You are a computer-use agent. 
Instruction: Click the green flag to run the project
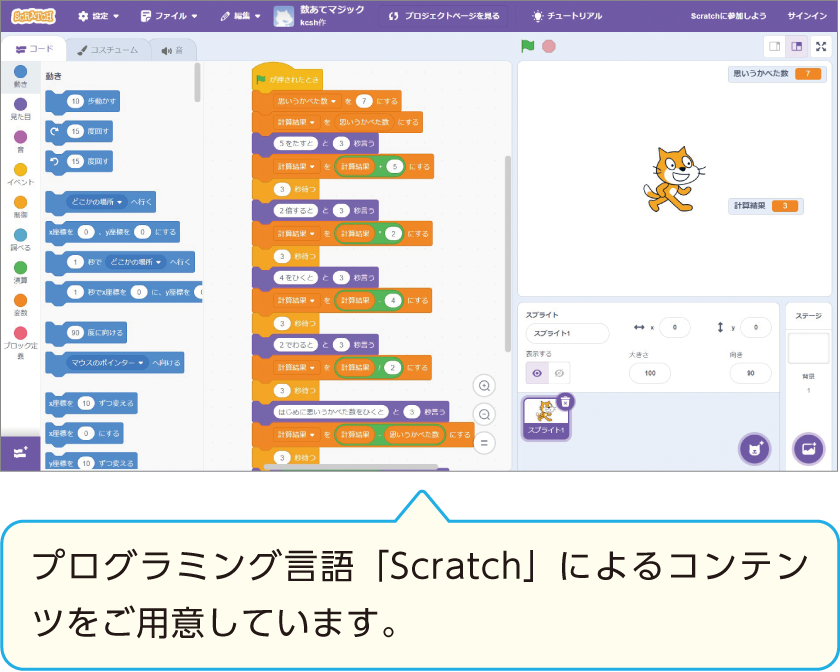pyautogui.click(x=527, y=46)
